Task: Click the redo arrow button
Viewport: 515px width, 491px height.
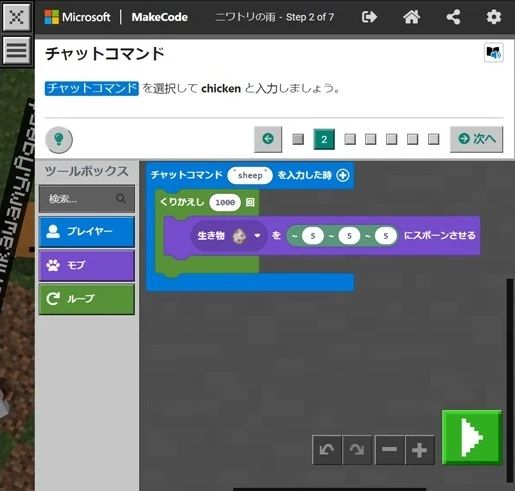Action: (357, 450)
